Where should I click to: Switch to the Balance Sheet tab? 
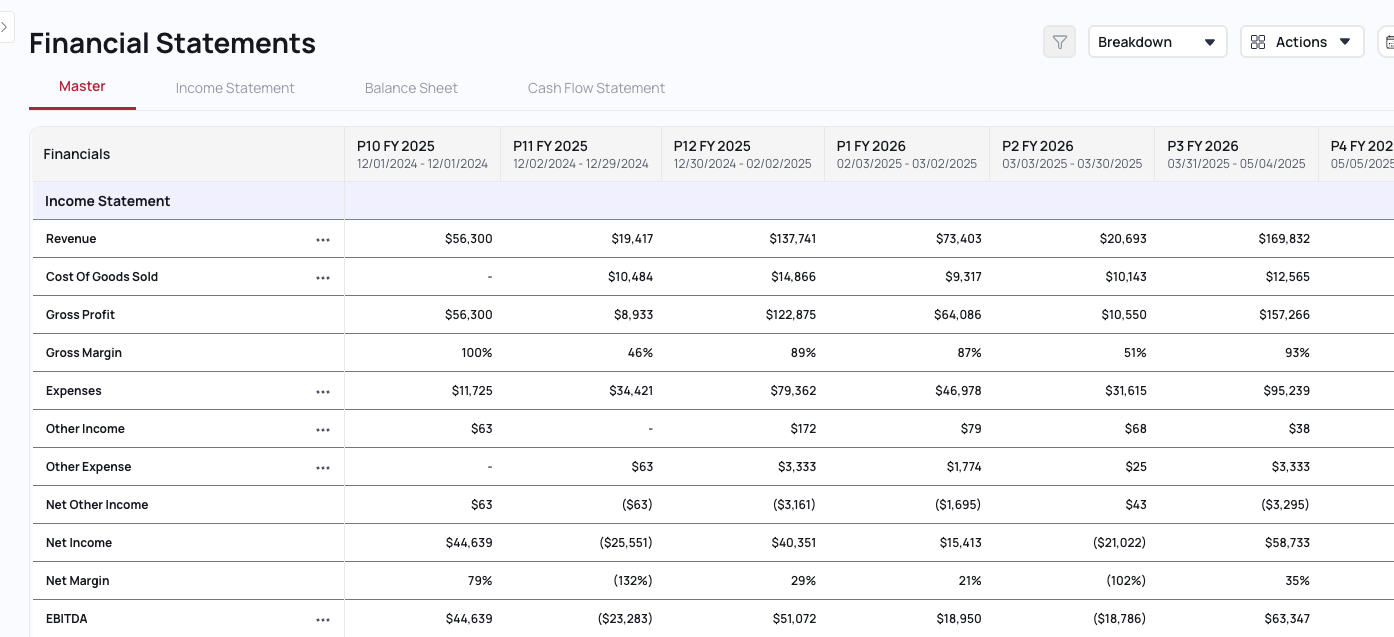pyautogui.click(x=411, y=88)
